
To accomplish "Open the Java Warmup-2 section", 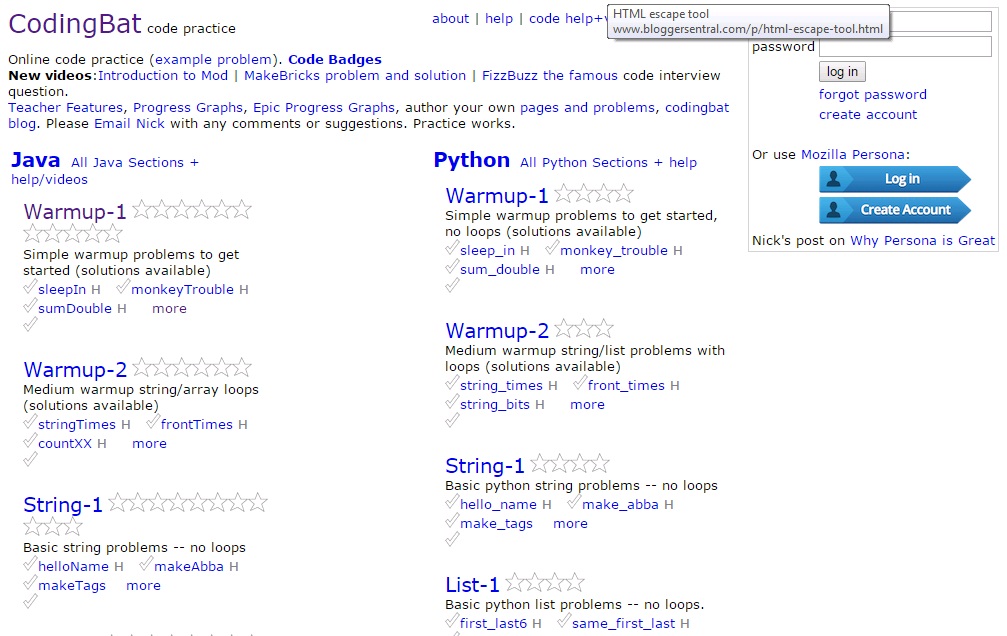I will (x=75, y=369).
